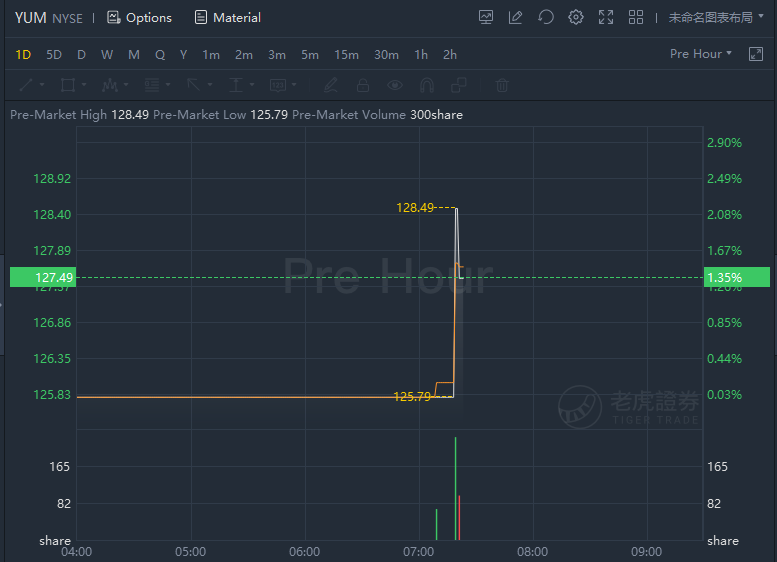Click the 128.49 high marker on chart
Screen dimensions: 777x562
tap(415, 208)
